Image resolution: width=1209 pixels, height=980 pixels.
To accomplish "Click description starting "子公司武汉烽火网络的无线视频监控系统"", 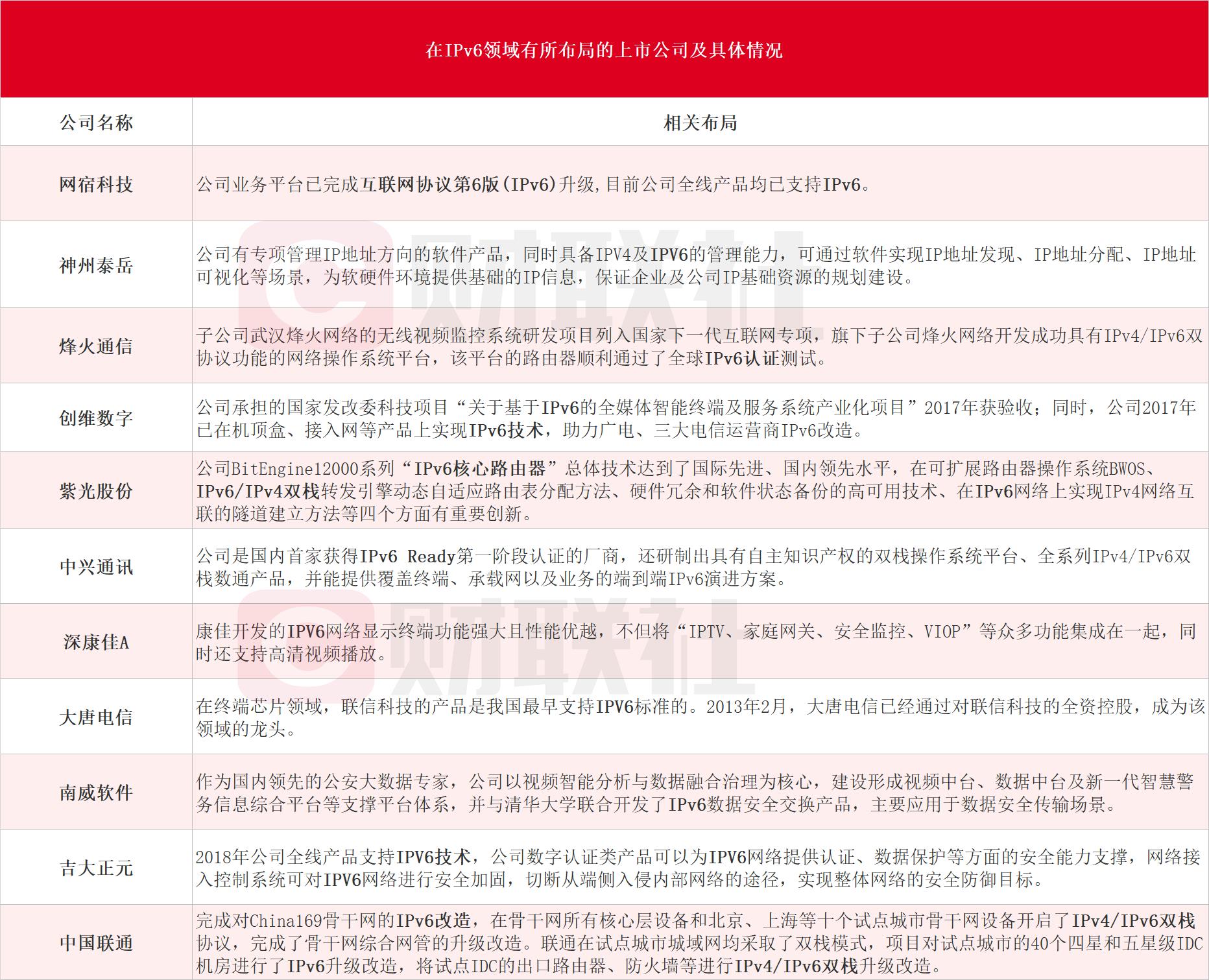I will pos(699,347).
